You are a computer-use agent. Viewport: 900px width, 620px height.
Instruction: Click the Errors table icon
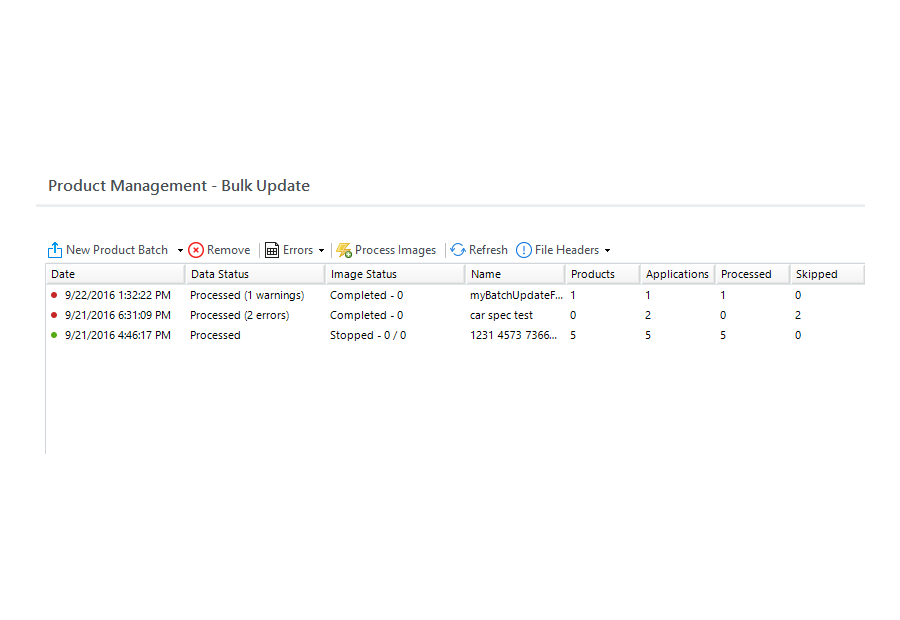pos(271,250)
